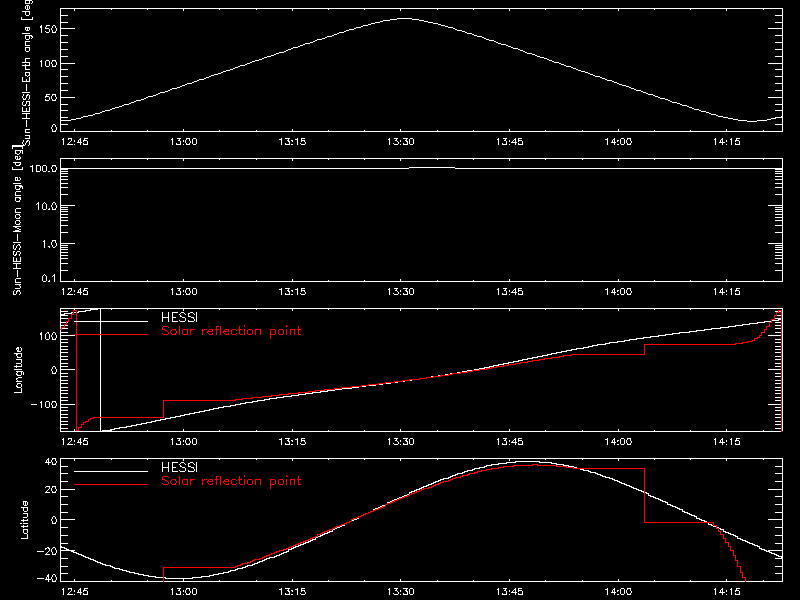This screenshot has width=800, height=600.
Task: Click the 20 tick on Latitude axis
Action: [51, 489]
